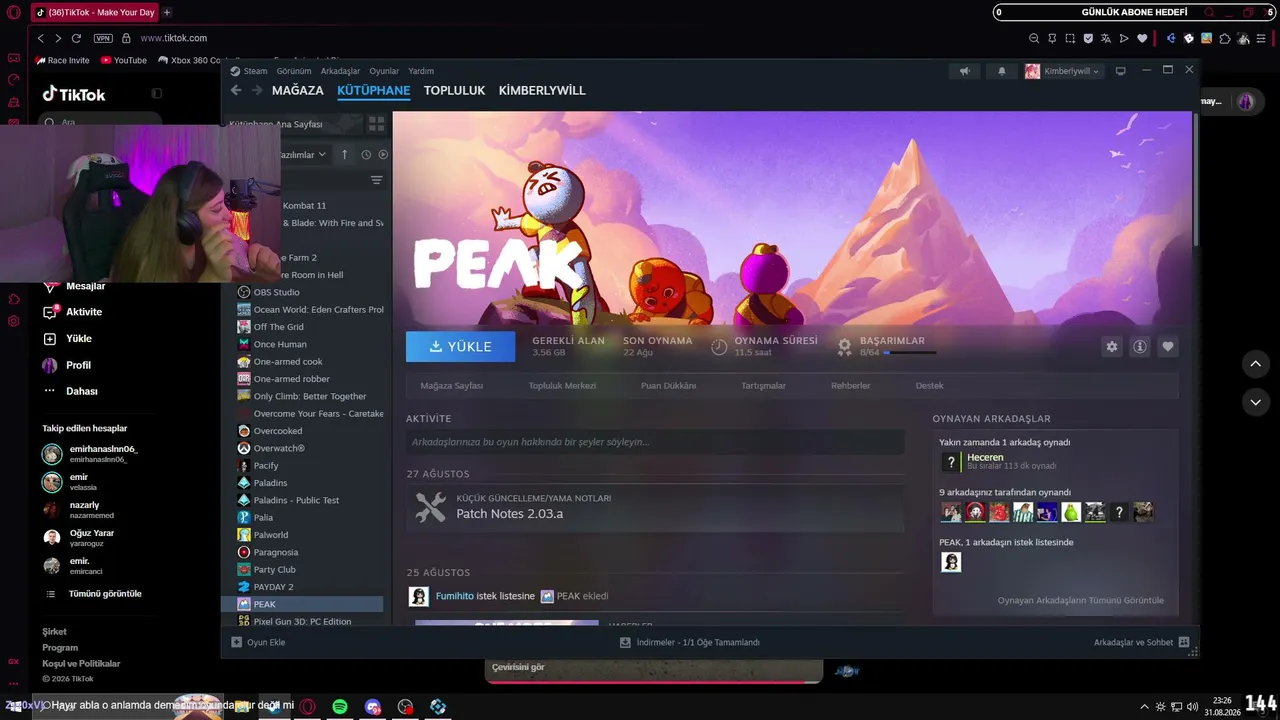
Task: Open PEAK settings gear icon
Action: [x=1111, y=346]
